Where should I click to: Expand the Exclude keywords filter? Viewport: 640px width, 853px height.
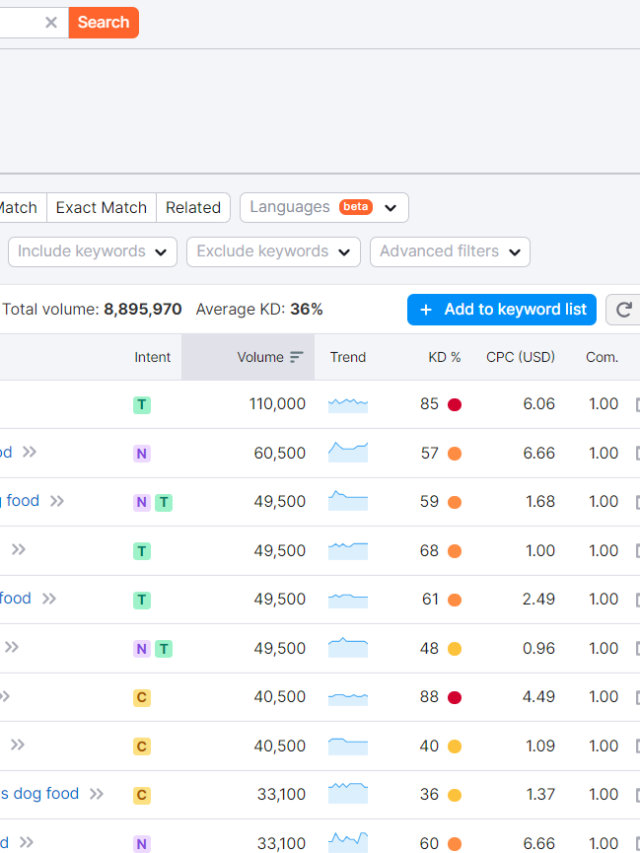273,252
